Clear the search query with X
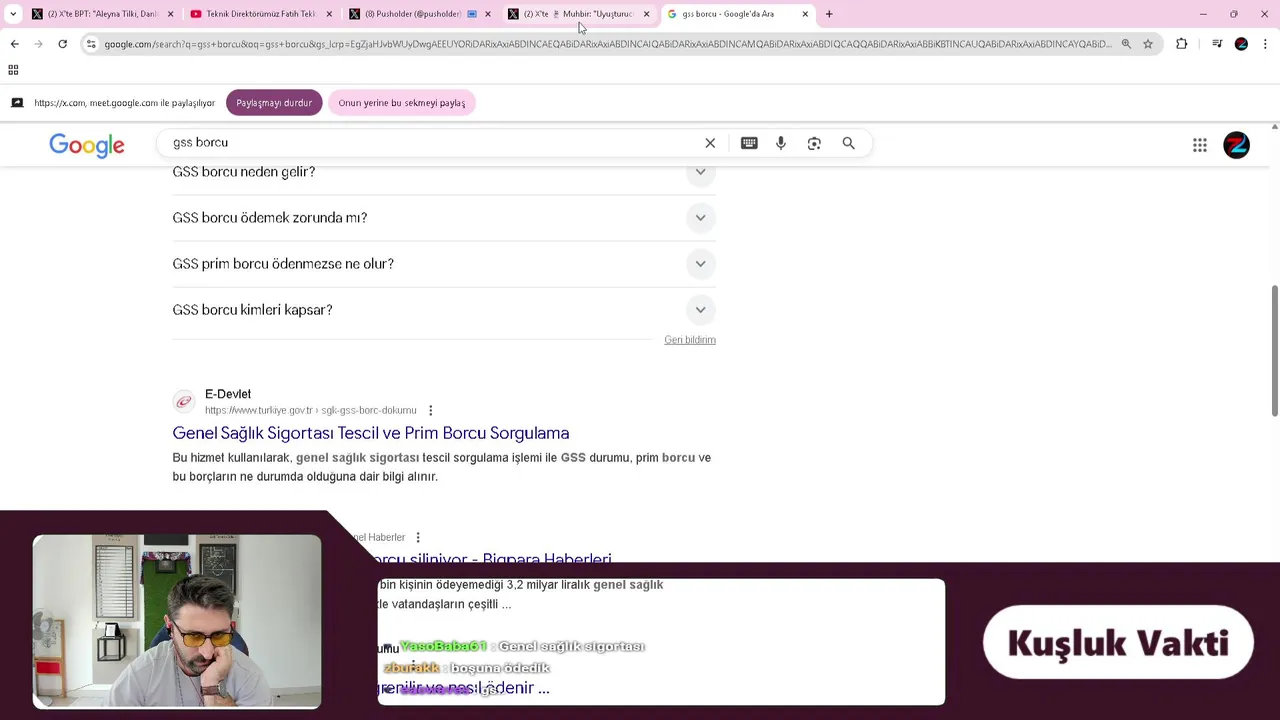Image resolution: width=1280 pixels, height=720 pixels. 710,143
